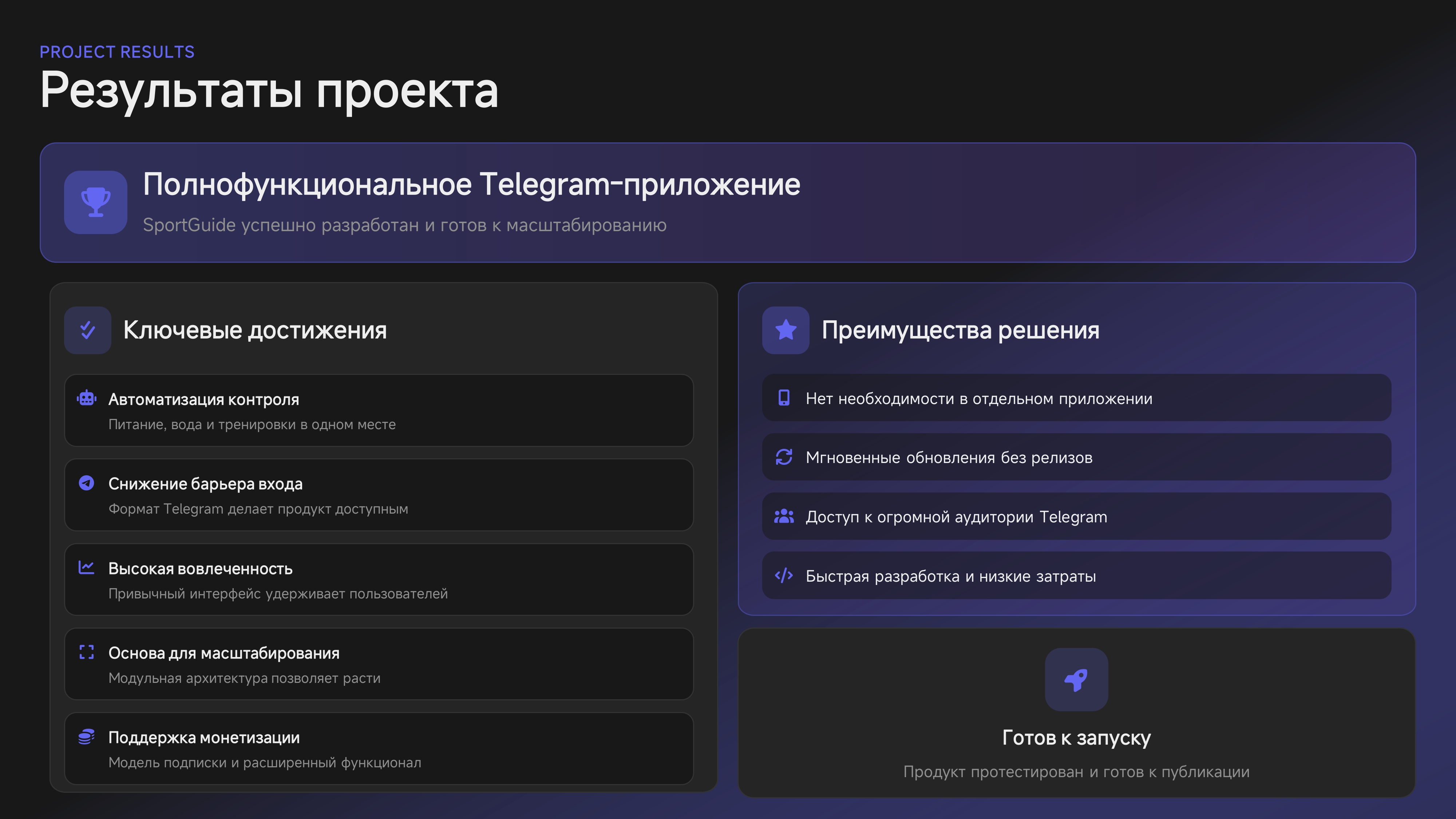Click the robot icon for Автоматизация контроля
The image size is (1456, 819).
(x=87, y=399)
